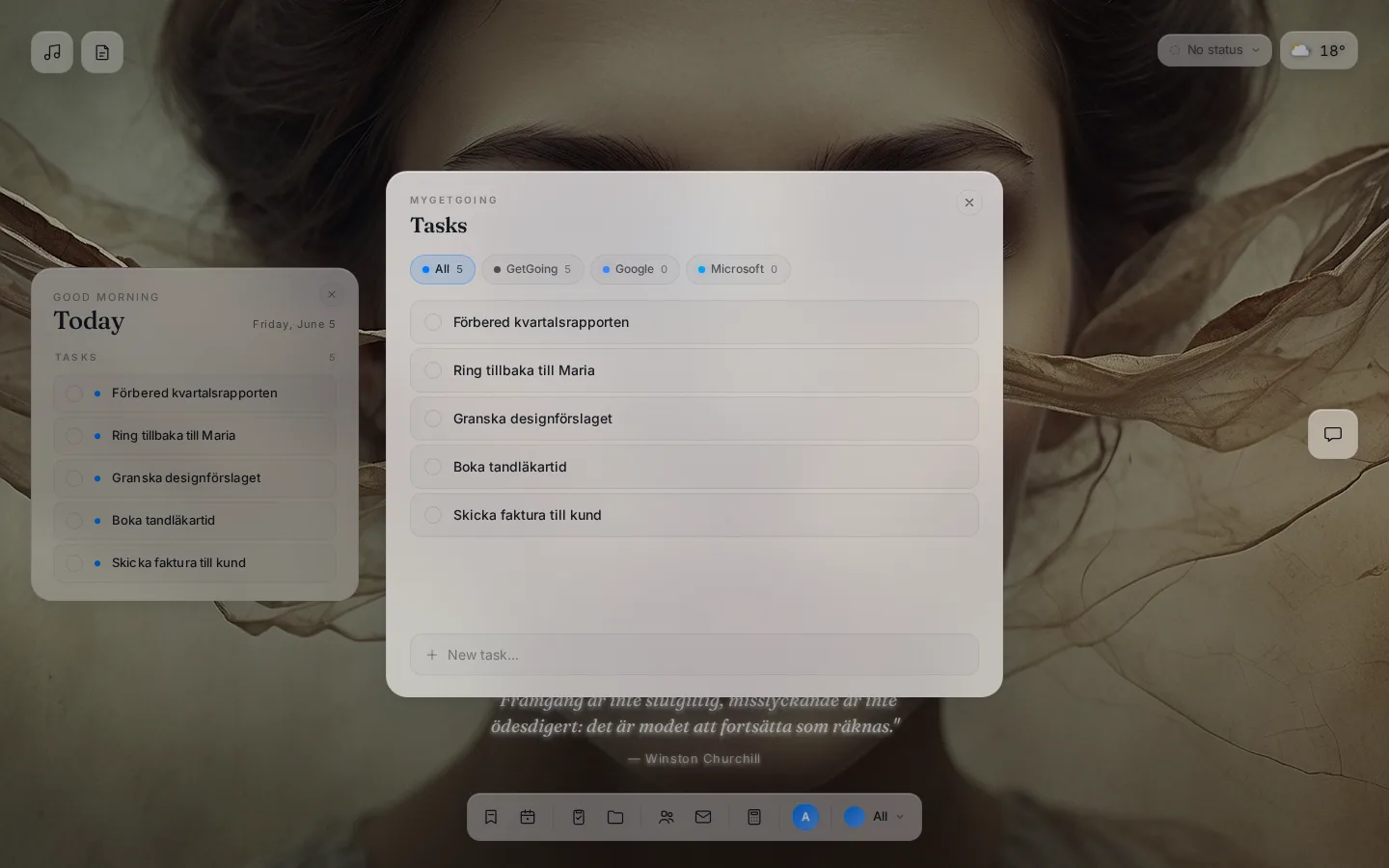Mark 'Förbered kvartalsrapporten' complete in Tasks dialog
Viewport: 1389px width, 868px height.
click(x=433, y=322)
